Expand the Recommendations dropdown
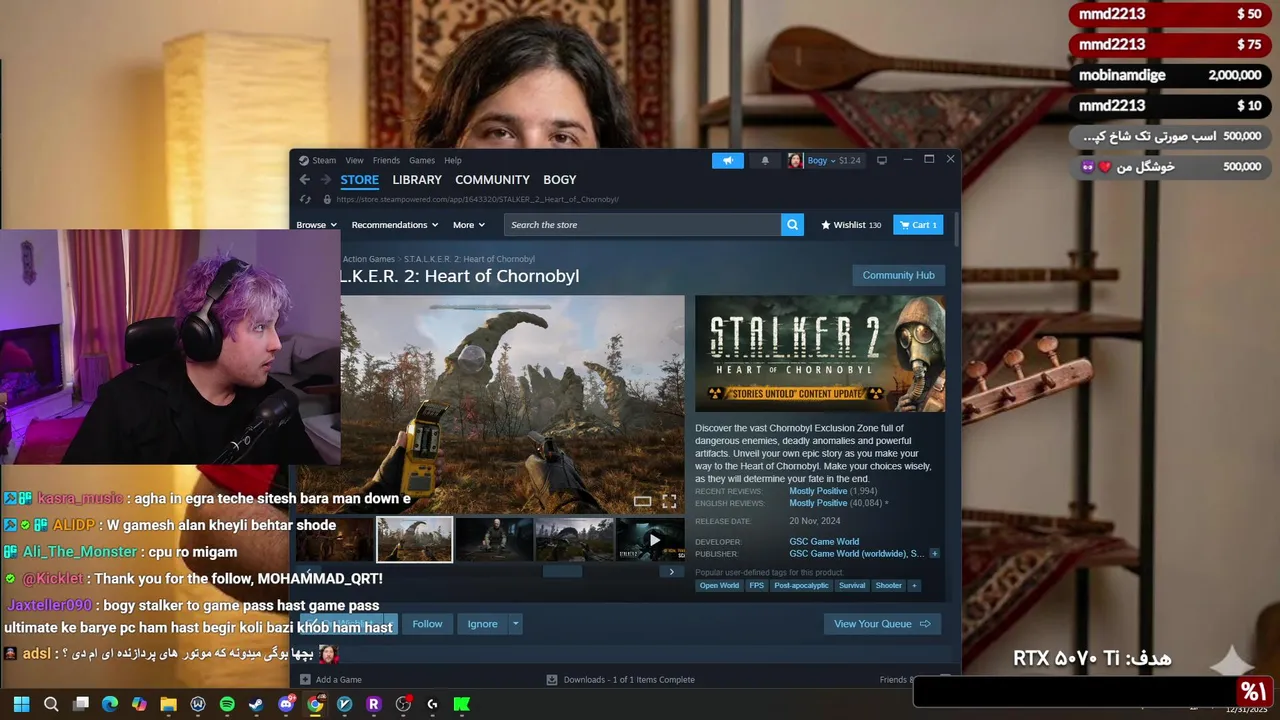The width and height of the screenshot is (1280, 720). coord(395,225)
